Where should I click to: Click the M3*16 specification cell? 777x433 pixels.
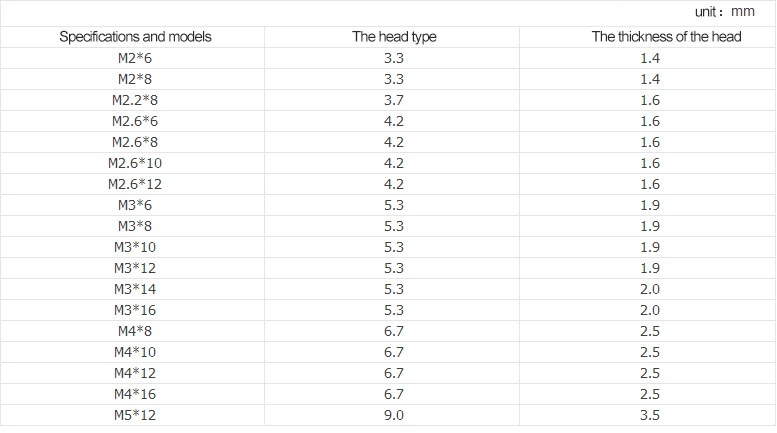135,310
